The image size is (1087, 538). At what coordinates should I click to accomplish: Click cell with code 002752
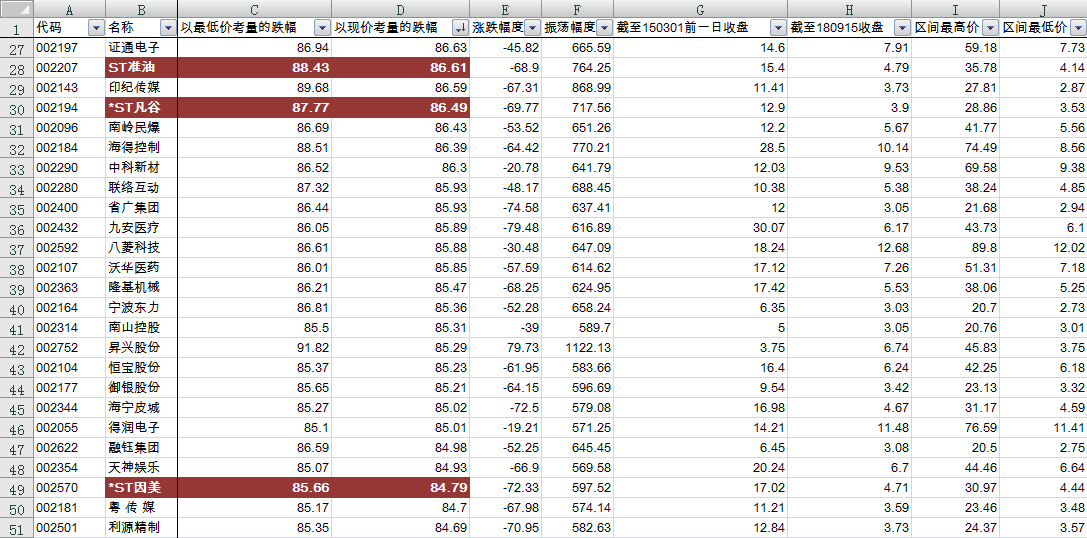pos(69,348)
